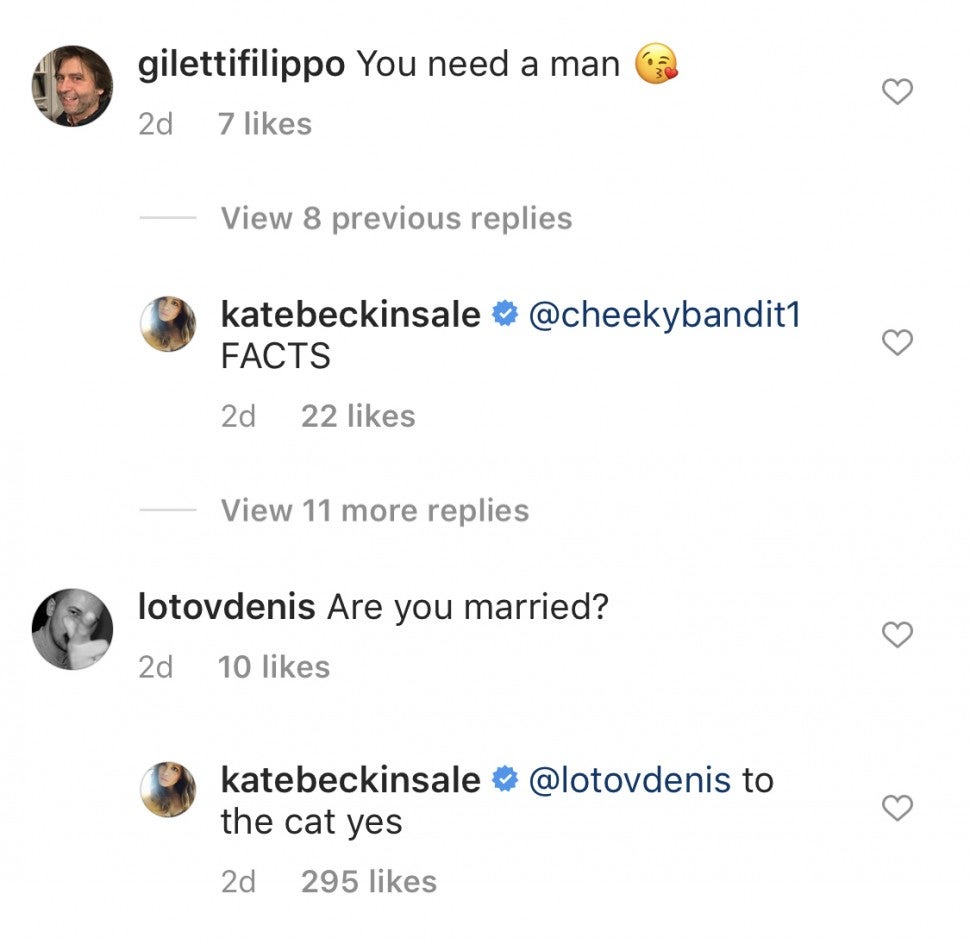
Task: Open the @cheekybandit1 mention
Action: [x=665, y=314]
